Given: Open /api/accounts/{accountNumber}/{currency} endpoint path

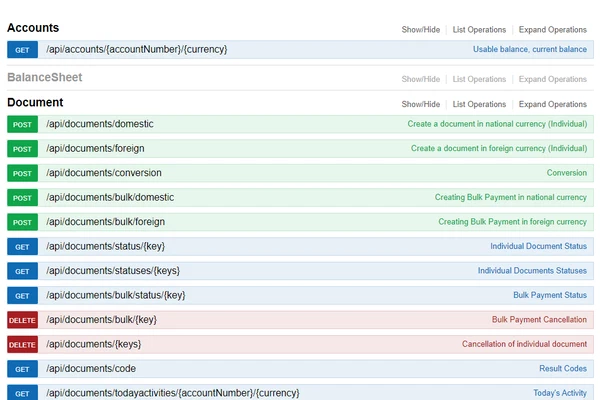Looking at the screenshot, I should [x=137, y=49].
